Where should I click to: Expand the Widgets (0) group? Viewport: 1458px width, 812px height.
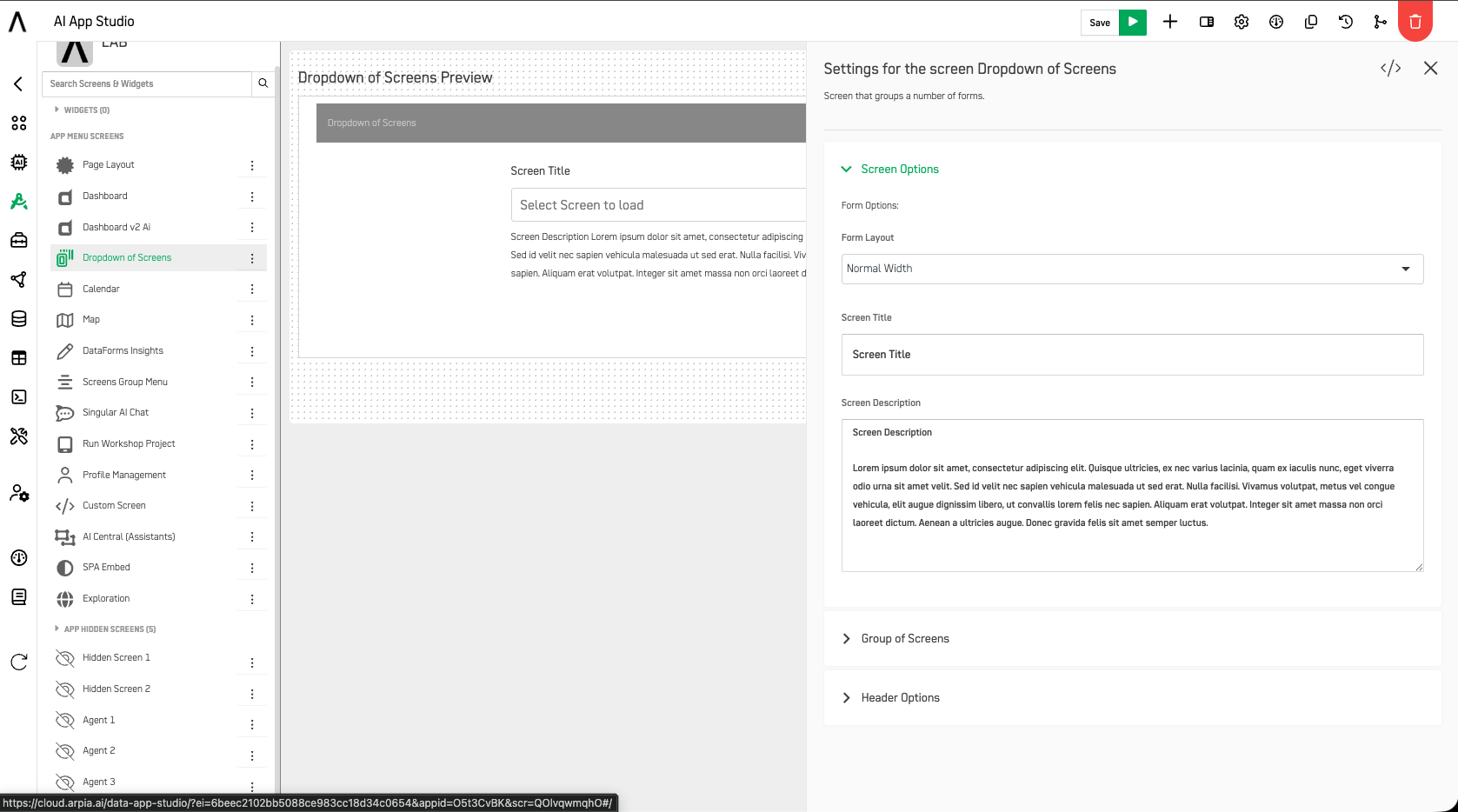click(x=82, y=110)
